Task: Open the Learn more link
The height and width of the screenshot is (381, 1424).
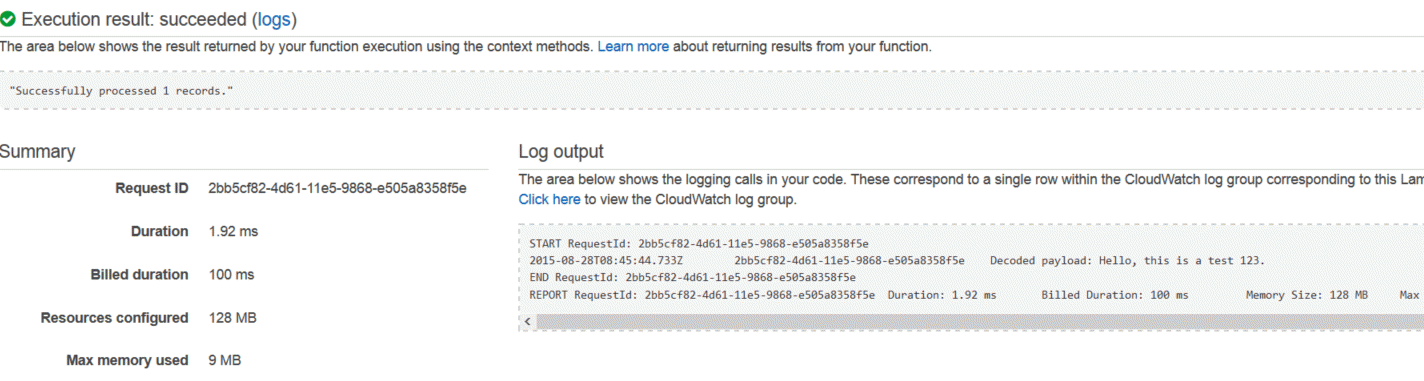Action: tap(633, 47)
